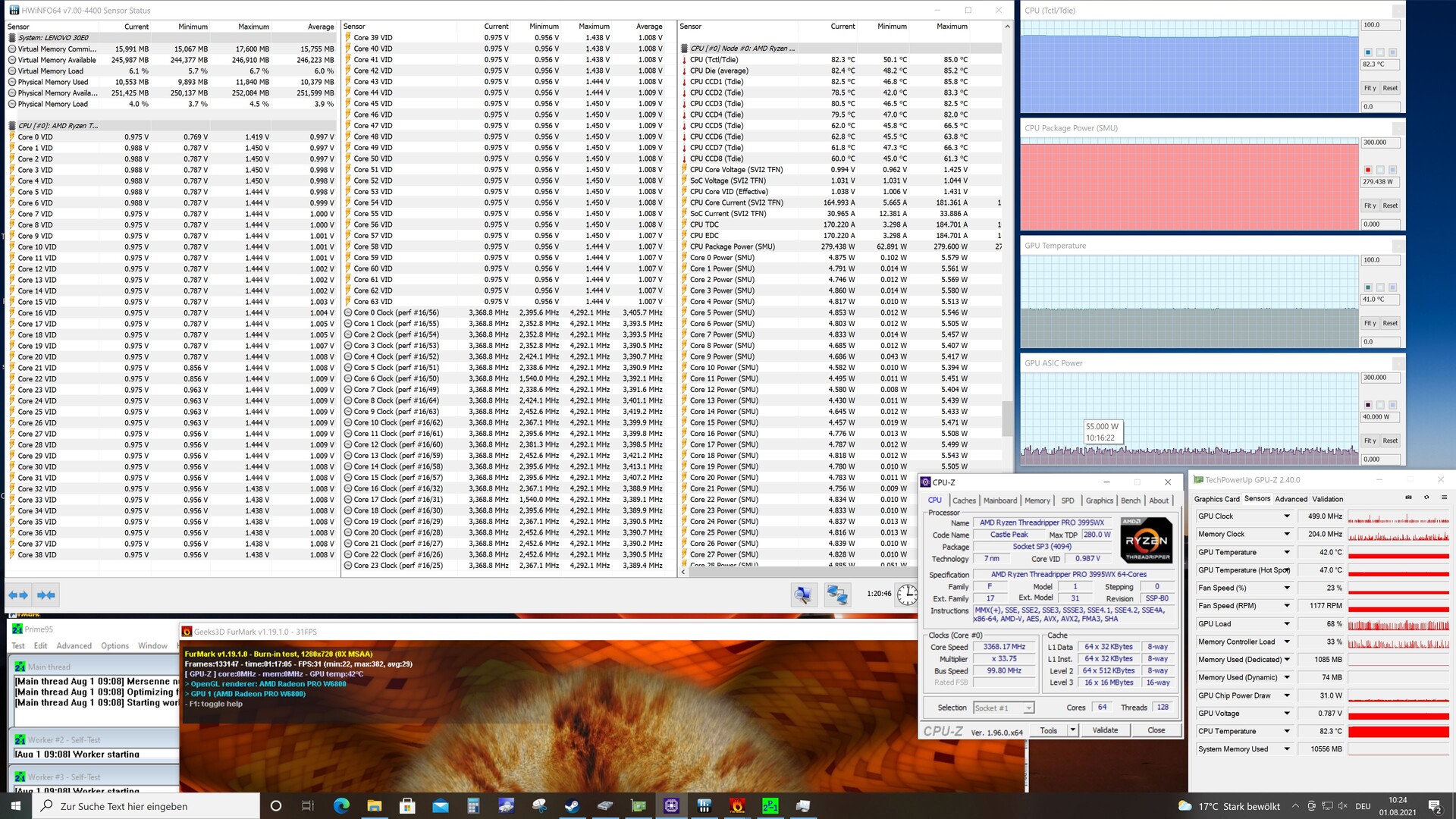Click Fit y in GPU ASIC Power graph
Viewport: 1456px width, 819px height.
click(x=1370, y=441)
